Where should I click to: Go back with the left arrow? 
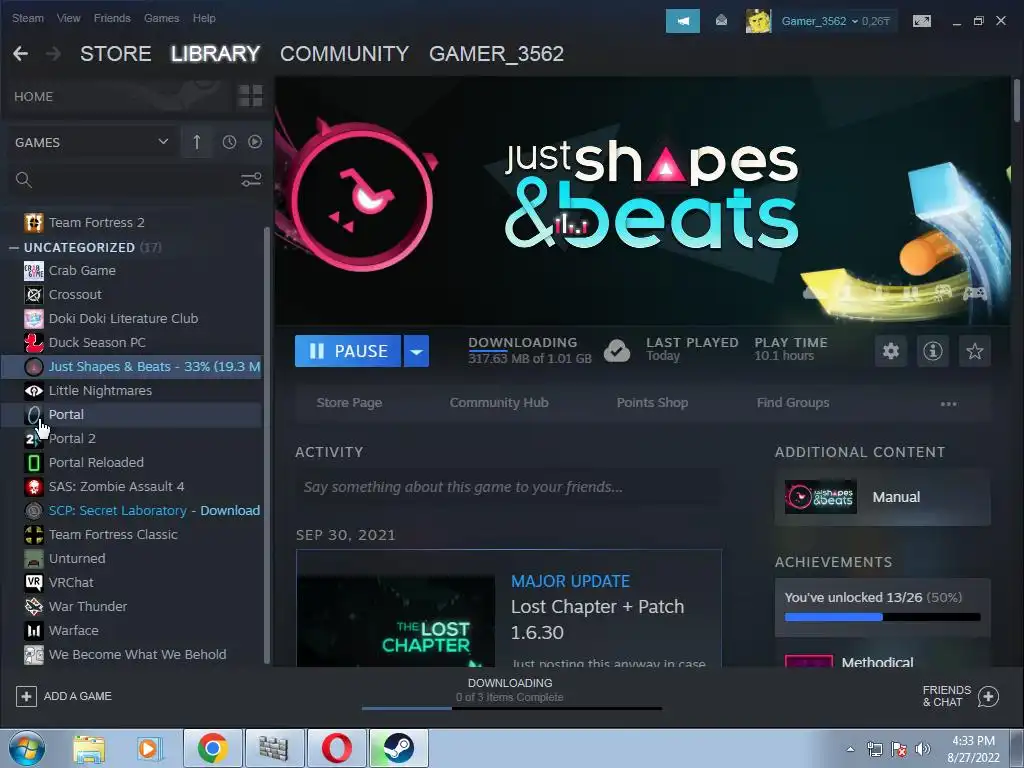click(20, 54)
